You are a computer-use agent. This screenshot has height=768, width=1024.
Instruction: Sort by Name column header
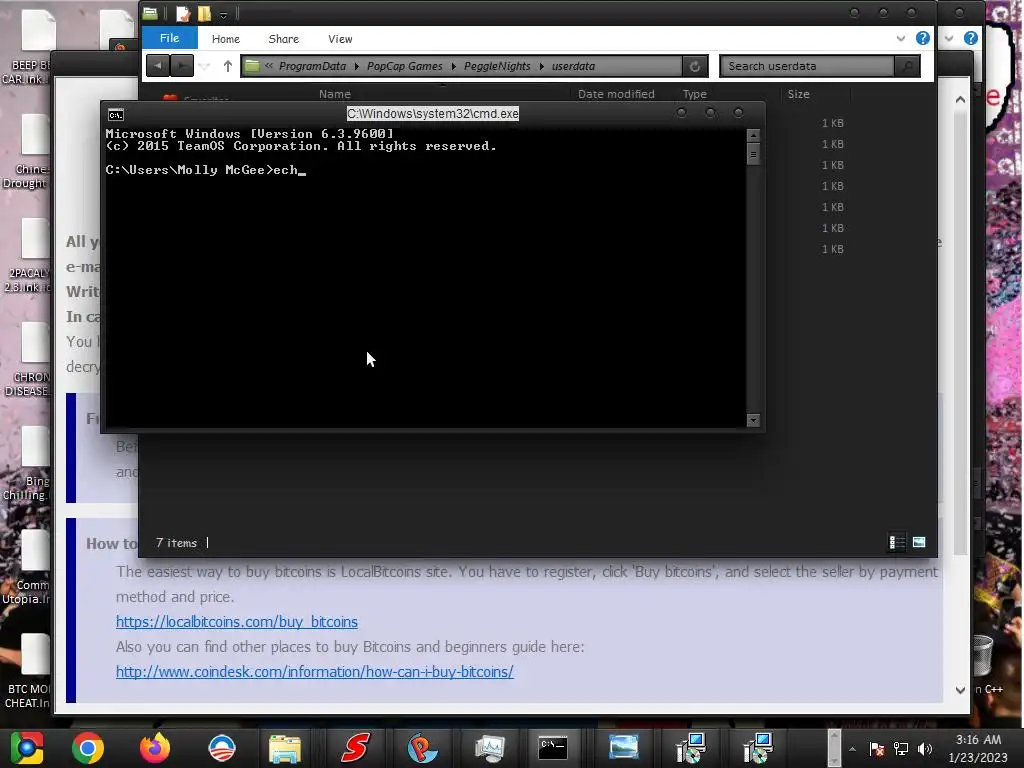[334, 94]
